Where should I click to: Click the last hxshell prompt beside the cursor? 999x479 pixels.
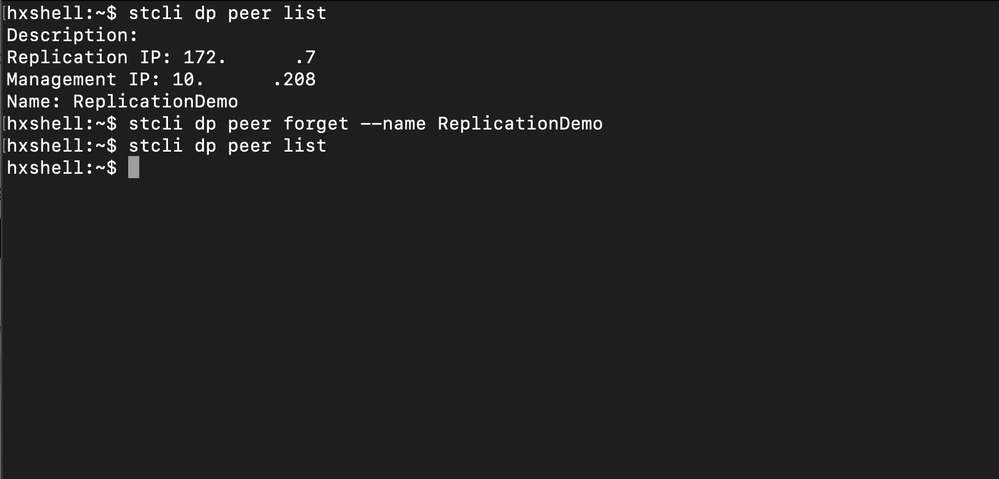(x=62, y=168)
